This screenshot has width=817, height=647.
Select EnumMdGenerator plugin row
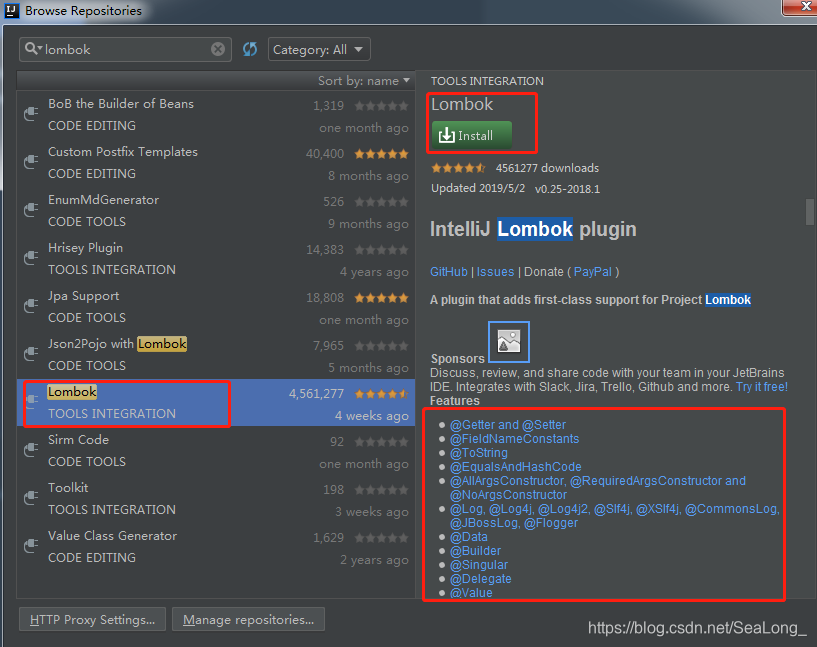[216, 210]
